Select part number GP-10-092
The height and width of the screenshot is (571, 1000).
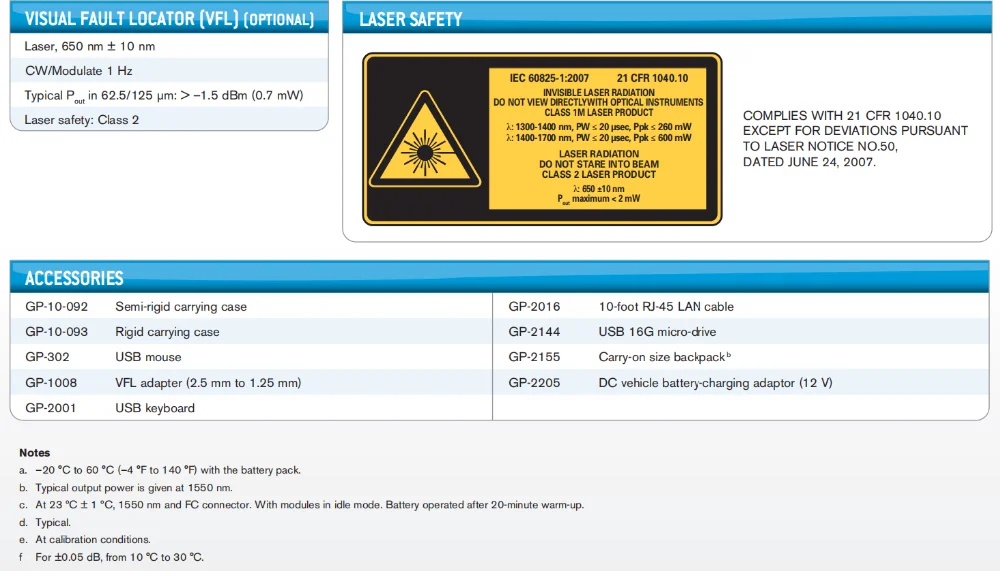[57, 306]
